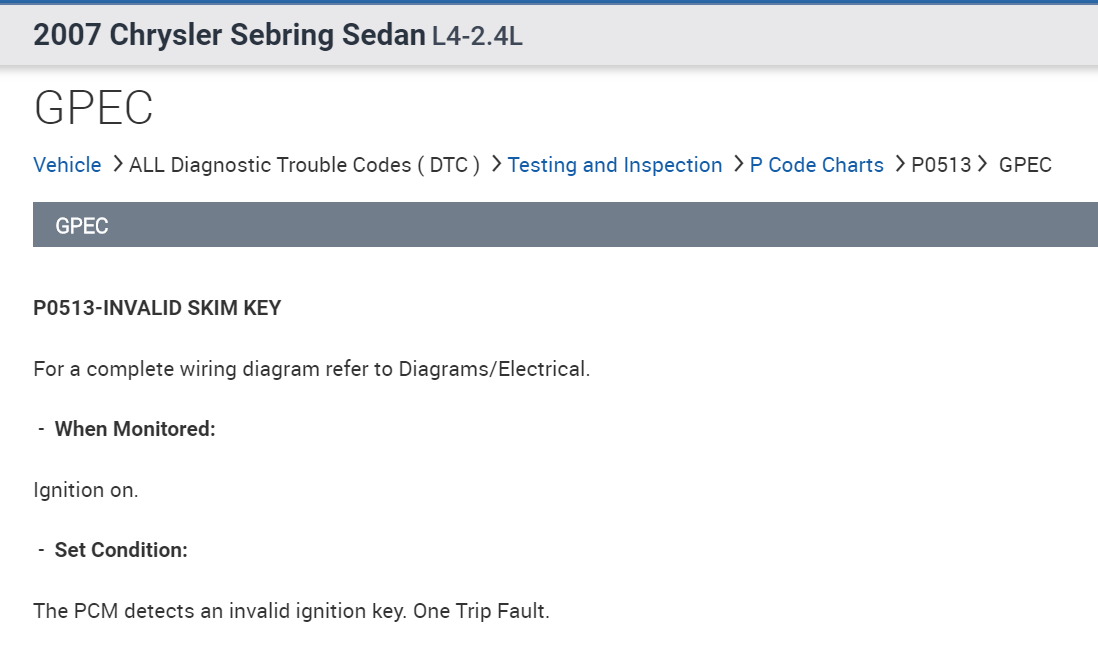Click the chevron before Testing and Inspection
This screenshot has height=663, width=1098.
[497, 164]
